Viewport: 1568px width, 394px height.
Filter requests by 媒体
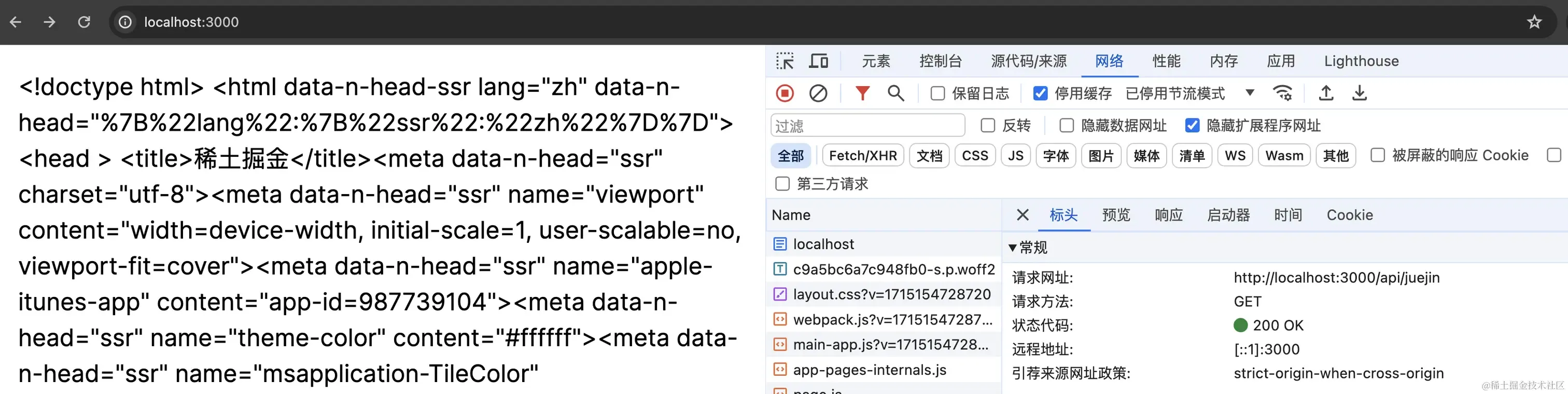1147,156
